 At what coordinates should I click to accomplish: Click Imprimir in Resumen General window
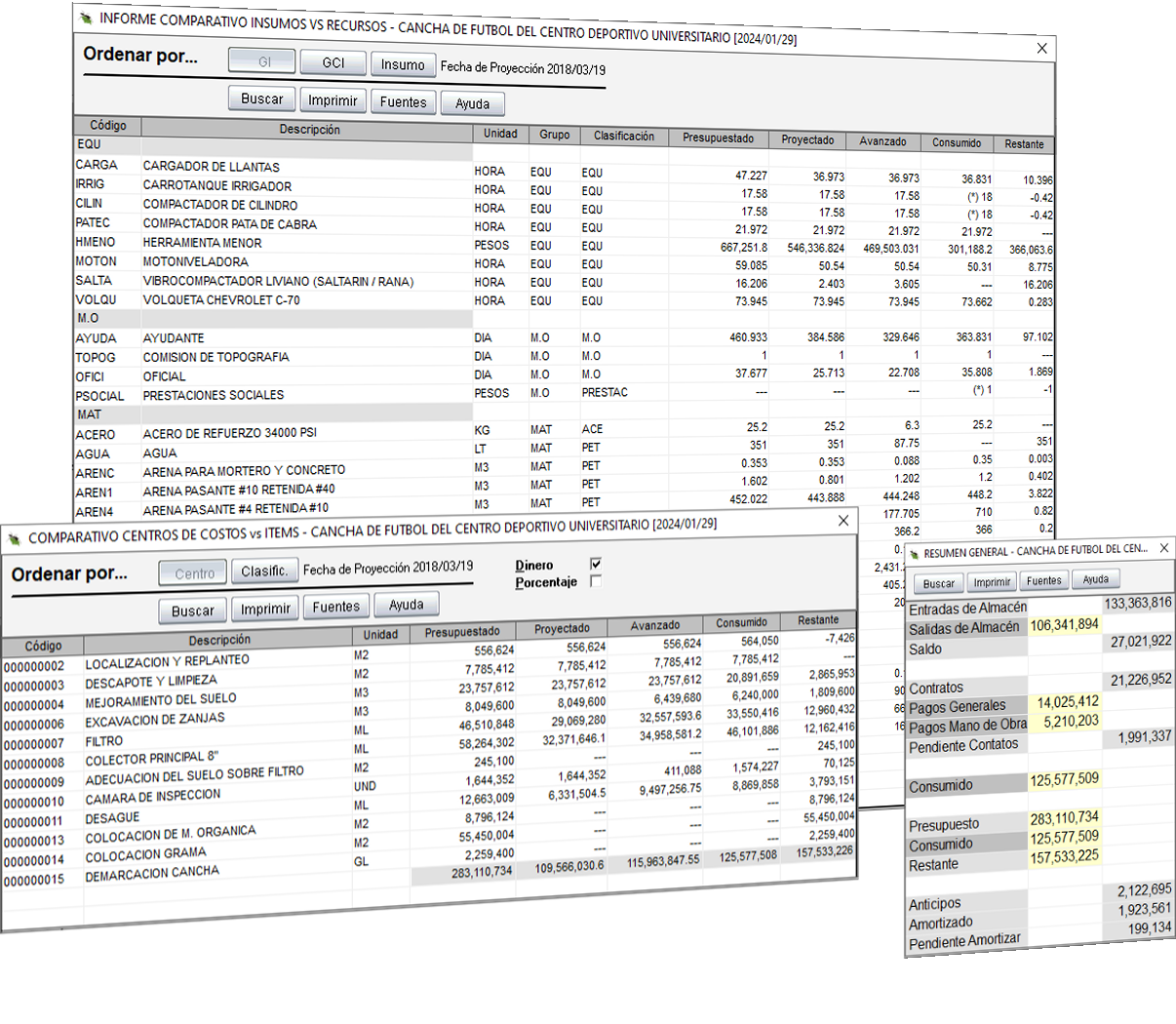992,582
